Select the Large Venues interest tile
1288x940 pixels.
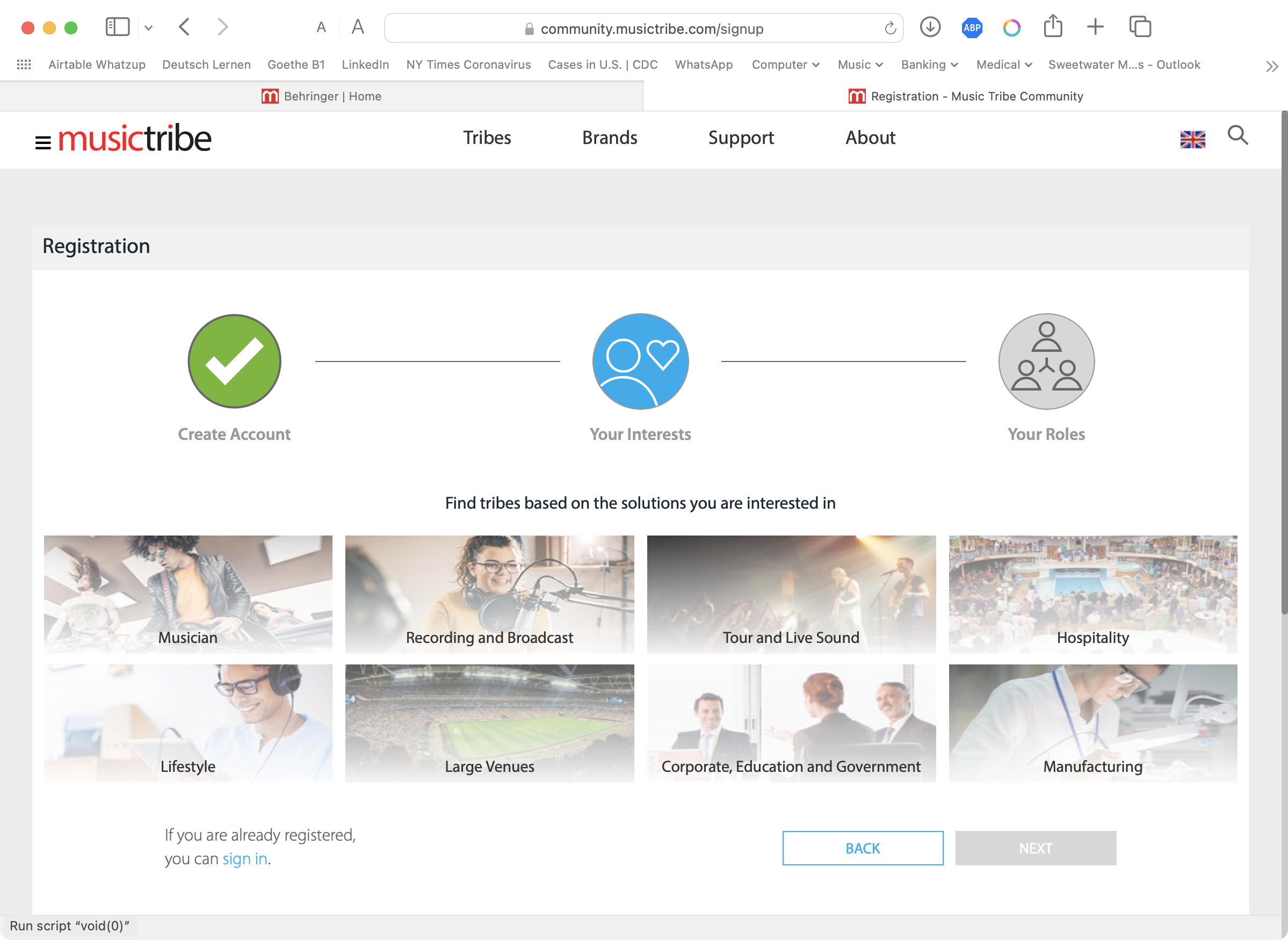point(489,722)
